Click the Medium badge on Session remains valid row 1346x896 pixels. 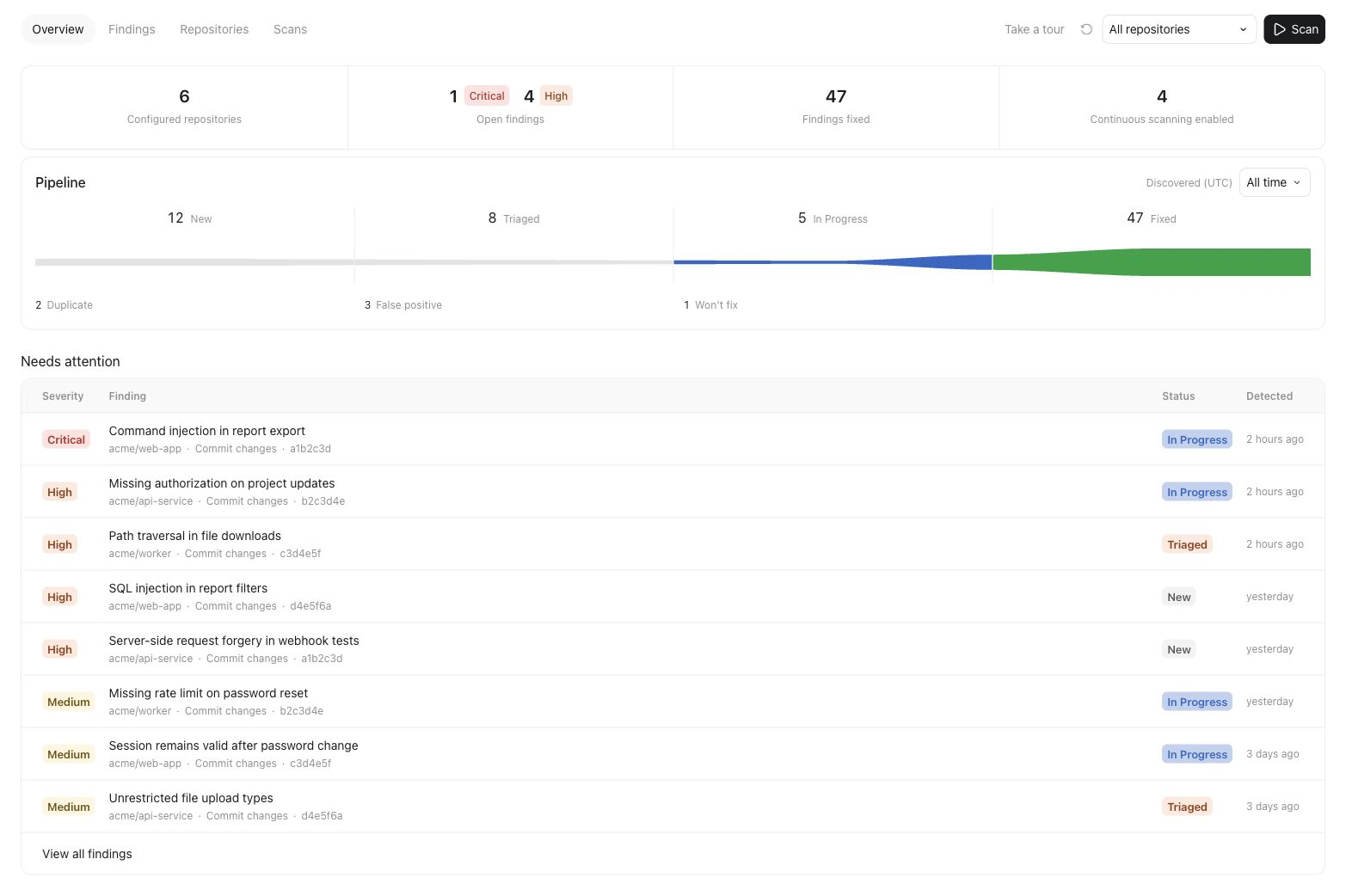[69, 754]
